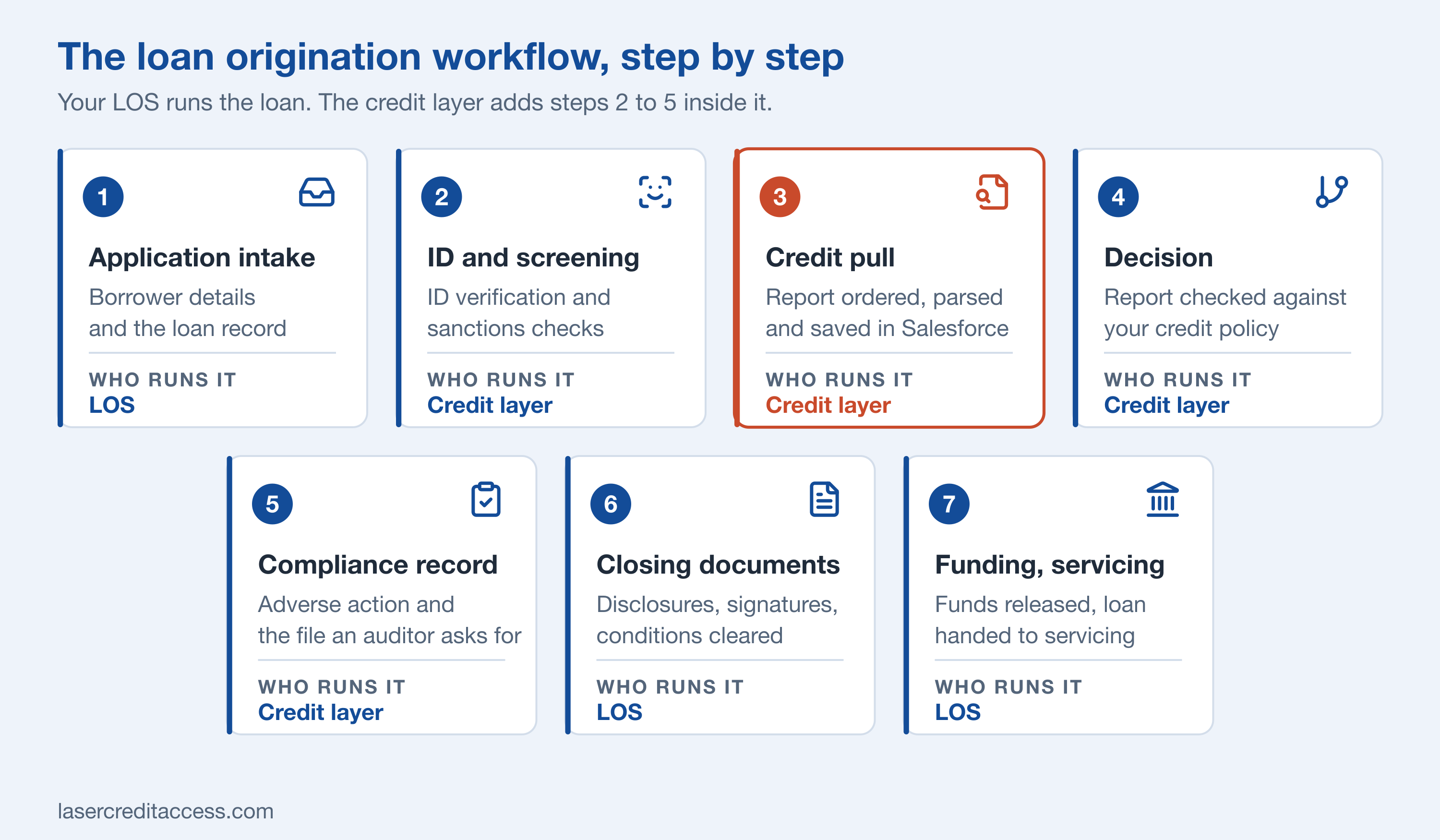Click "Credit layer" under Decision
The height and width of the screenshot is (840, 1440).
pos(1166,405)
